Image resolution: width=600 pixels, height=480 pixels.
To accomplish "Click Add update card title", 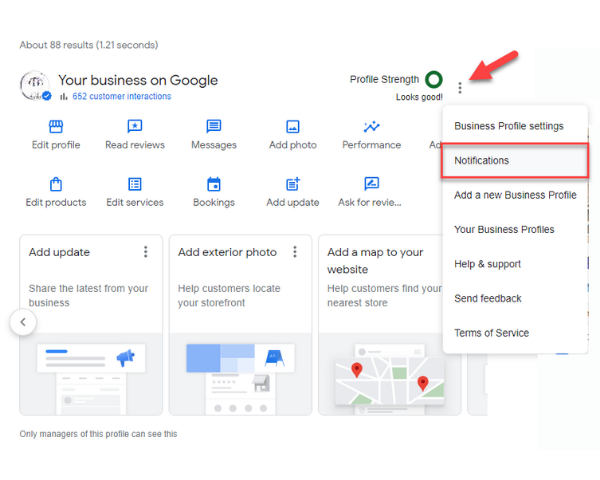I will pyautogui.click(x=59, y=252).
